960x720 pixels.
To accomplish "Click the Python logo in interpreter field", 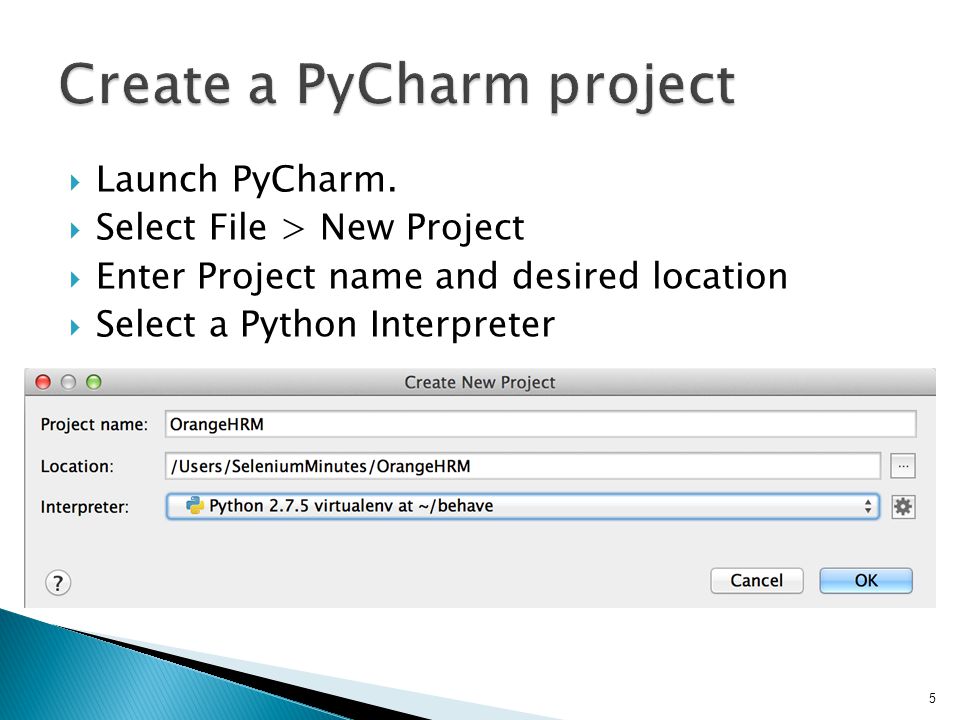I will click(x=195, y=506).
